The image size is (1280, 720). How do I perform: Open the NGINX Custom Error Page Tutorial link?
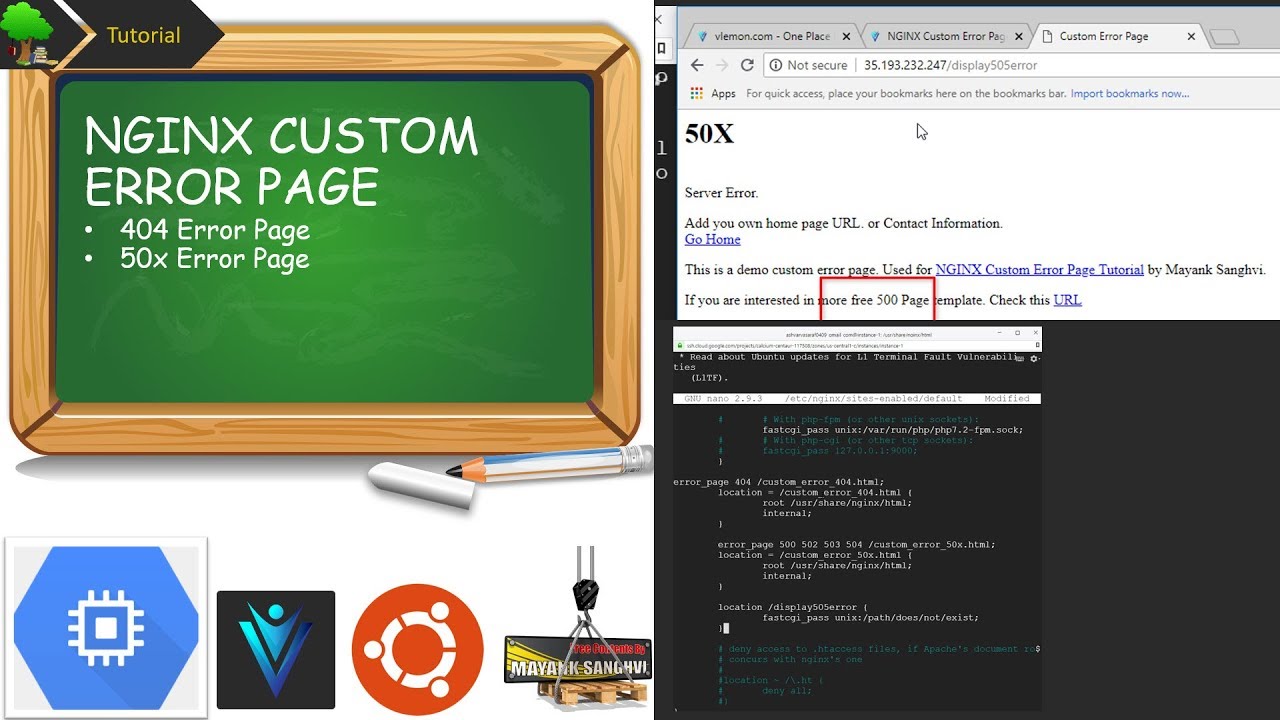coord(1039,270)
